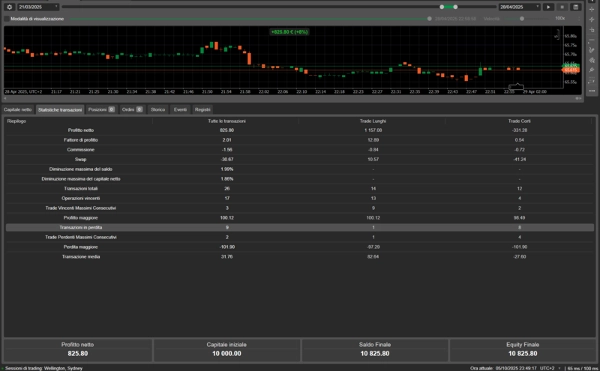Click left handle of date range slider
The height and width of the screenshot is (371, 600).
point(442,7)
